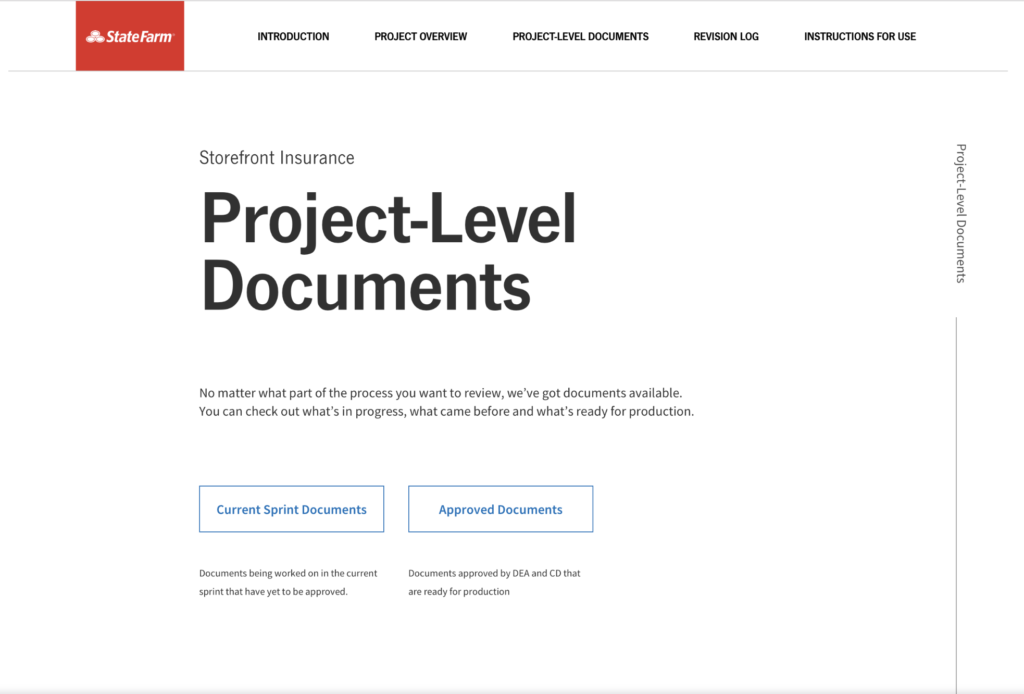Click the caption under Approved Documents
Image resolution: width=1024 pixels, height=694 pixels.
[x=494, y=582]
